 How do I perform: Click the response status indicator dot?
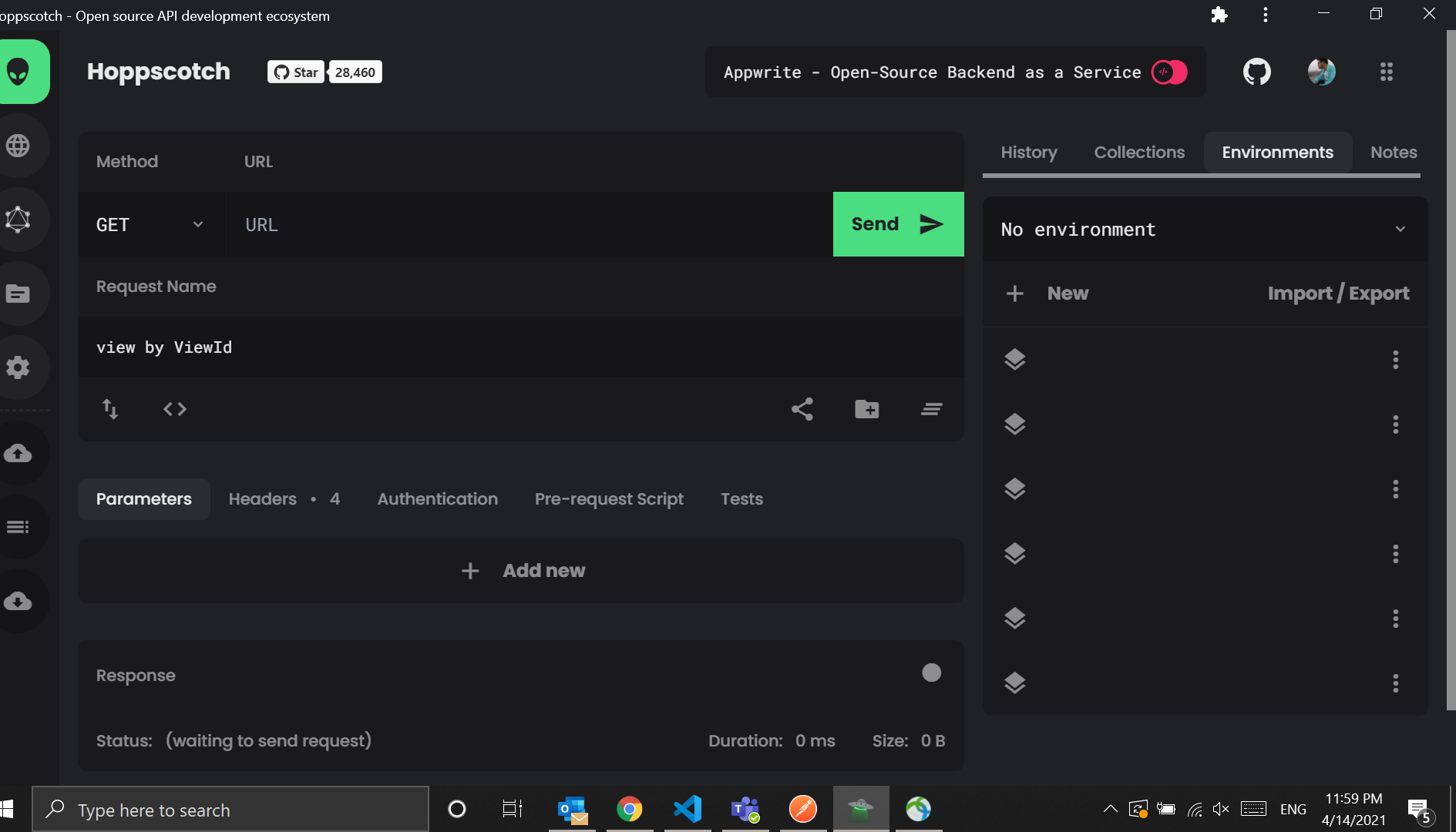coord(932,673)
